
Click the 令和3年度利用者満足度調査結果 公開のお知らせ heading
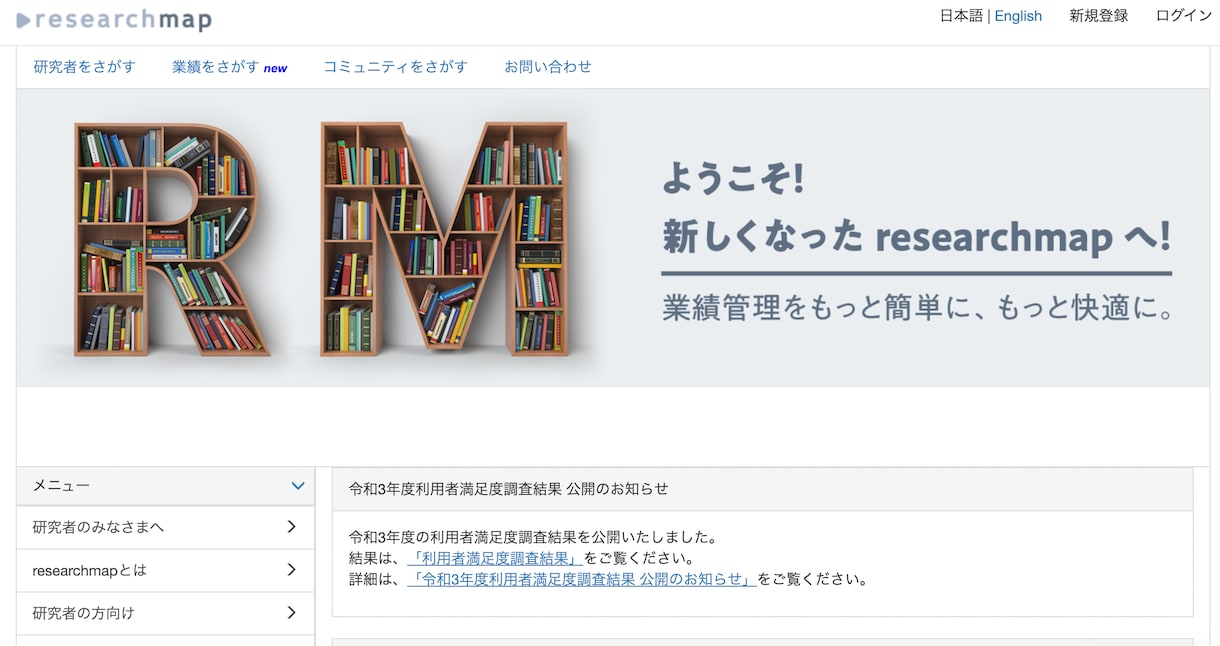click(x=508, y=489)
